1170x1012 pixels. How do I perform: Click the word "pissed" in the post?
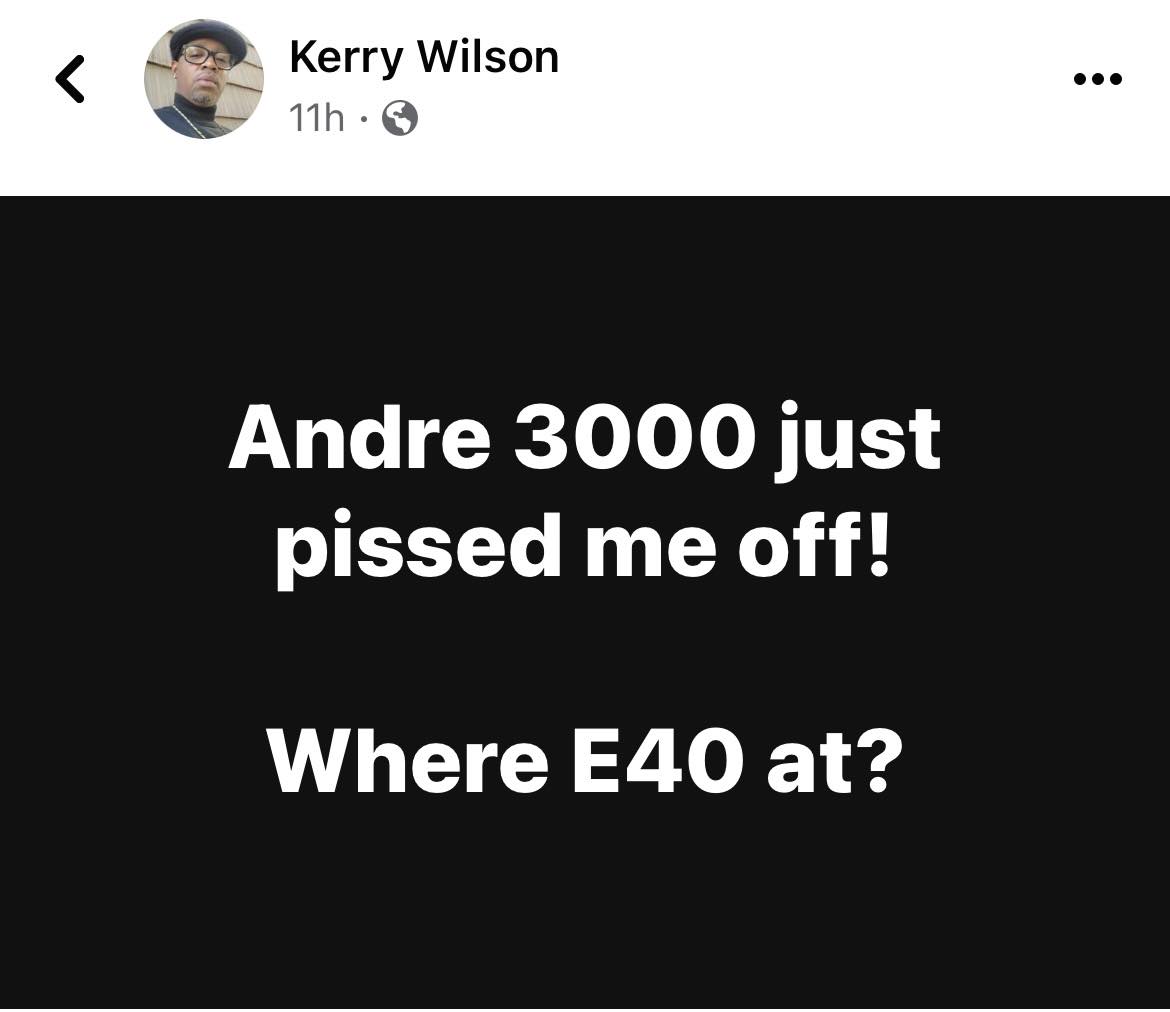coord(418,549)
